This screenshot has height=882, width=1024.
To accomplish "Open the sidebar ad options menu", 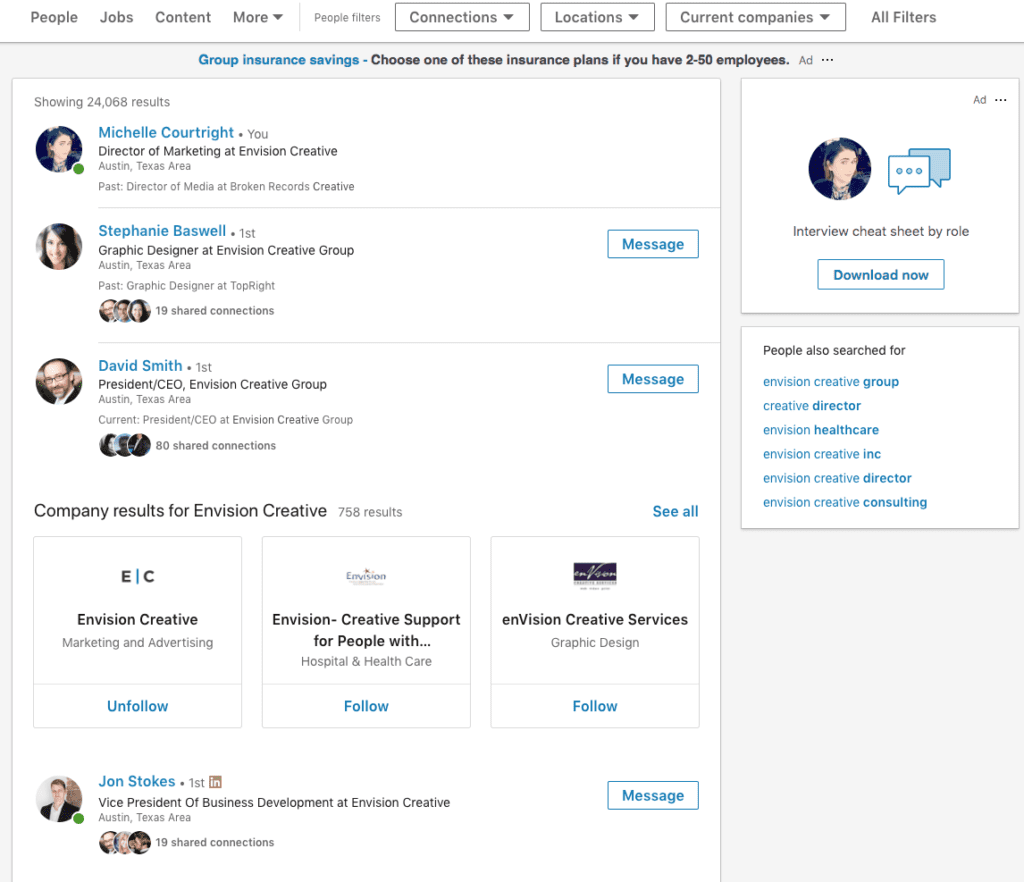I will (1000, 100).
